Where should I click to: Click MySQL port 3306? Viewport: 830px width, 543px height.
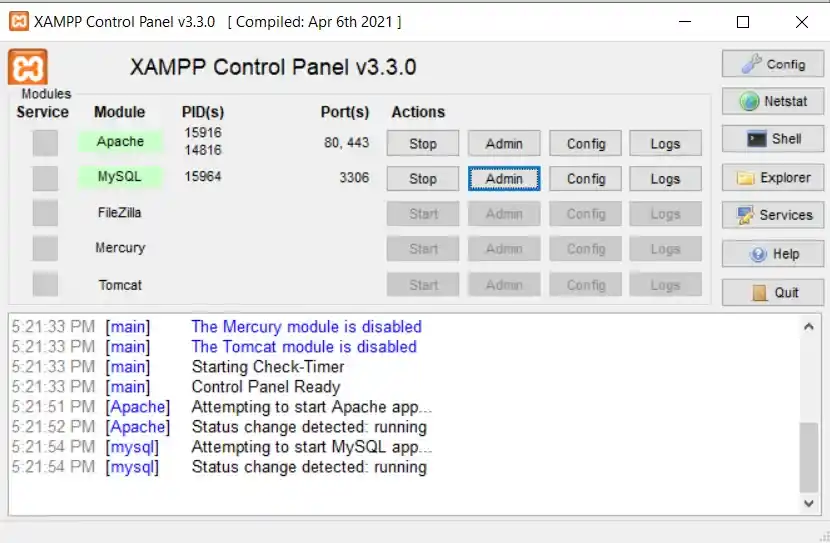point(354,177)
